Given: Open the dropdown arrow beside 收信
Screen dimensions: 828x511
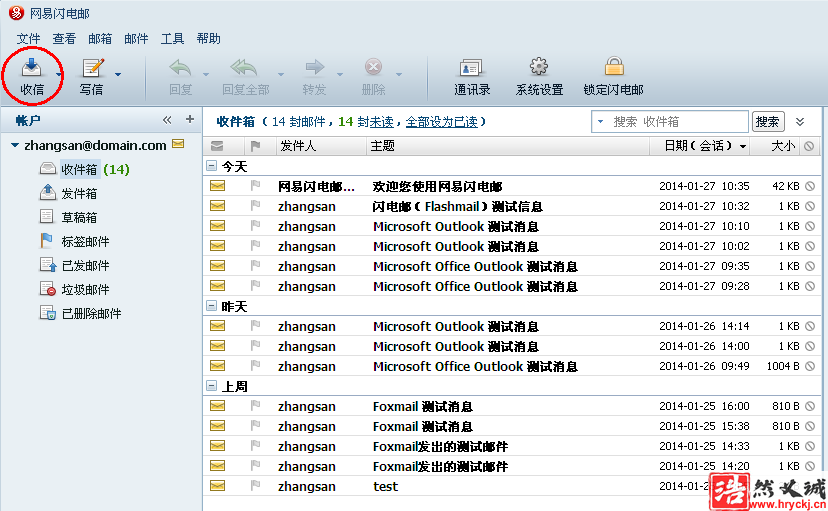Looking at the screenshot, I should click(x=58, y=74).
